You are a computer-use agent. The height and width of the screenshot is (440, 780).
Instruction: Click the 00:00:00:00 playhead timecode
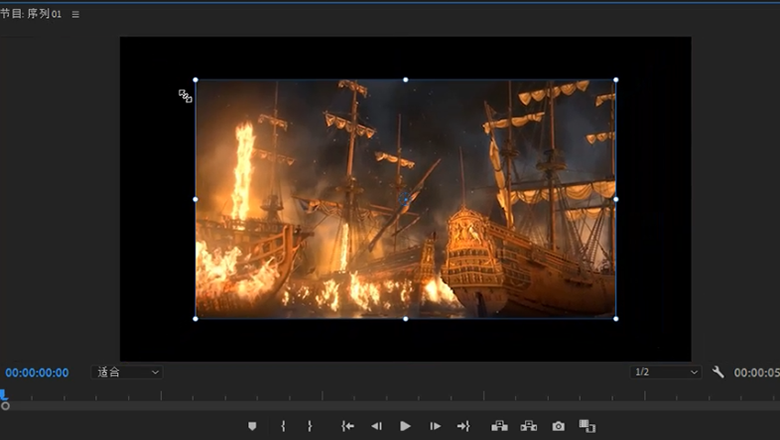coord(37,373)
